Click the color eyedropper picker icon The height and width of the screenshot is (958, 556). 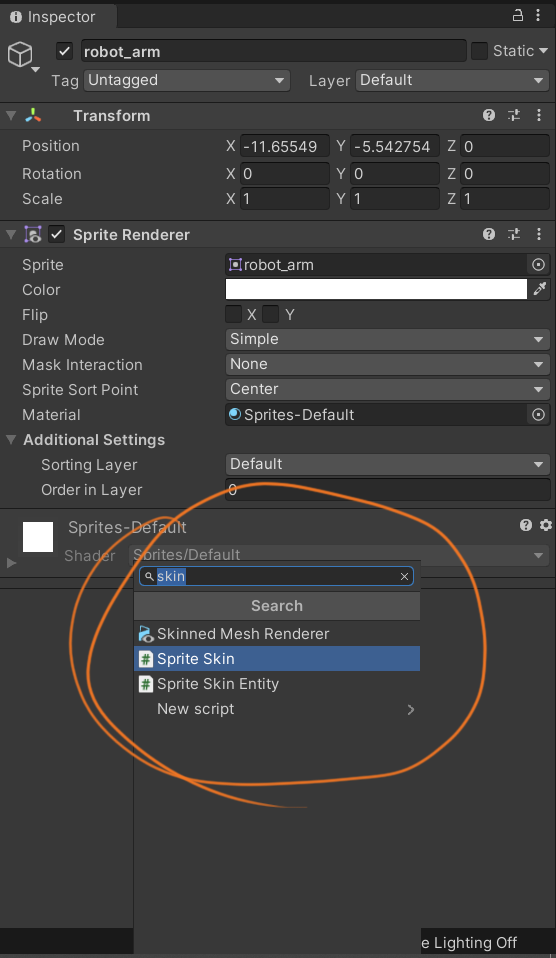pyautogui.click(x=540, y=289)
